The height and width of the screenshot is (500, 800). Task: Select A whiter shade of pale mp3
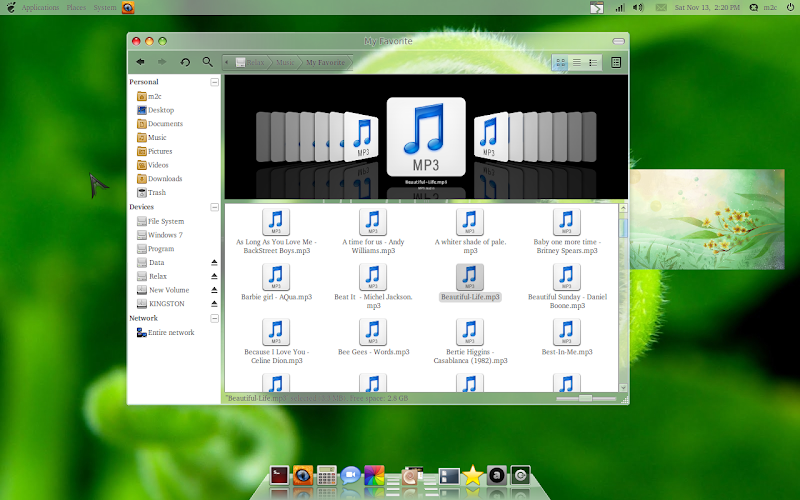[x=470, y=231]
